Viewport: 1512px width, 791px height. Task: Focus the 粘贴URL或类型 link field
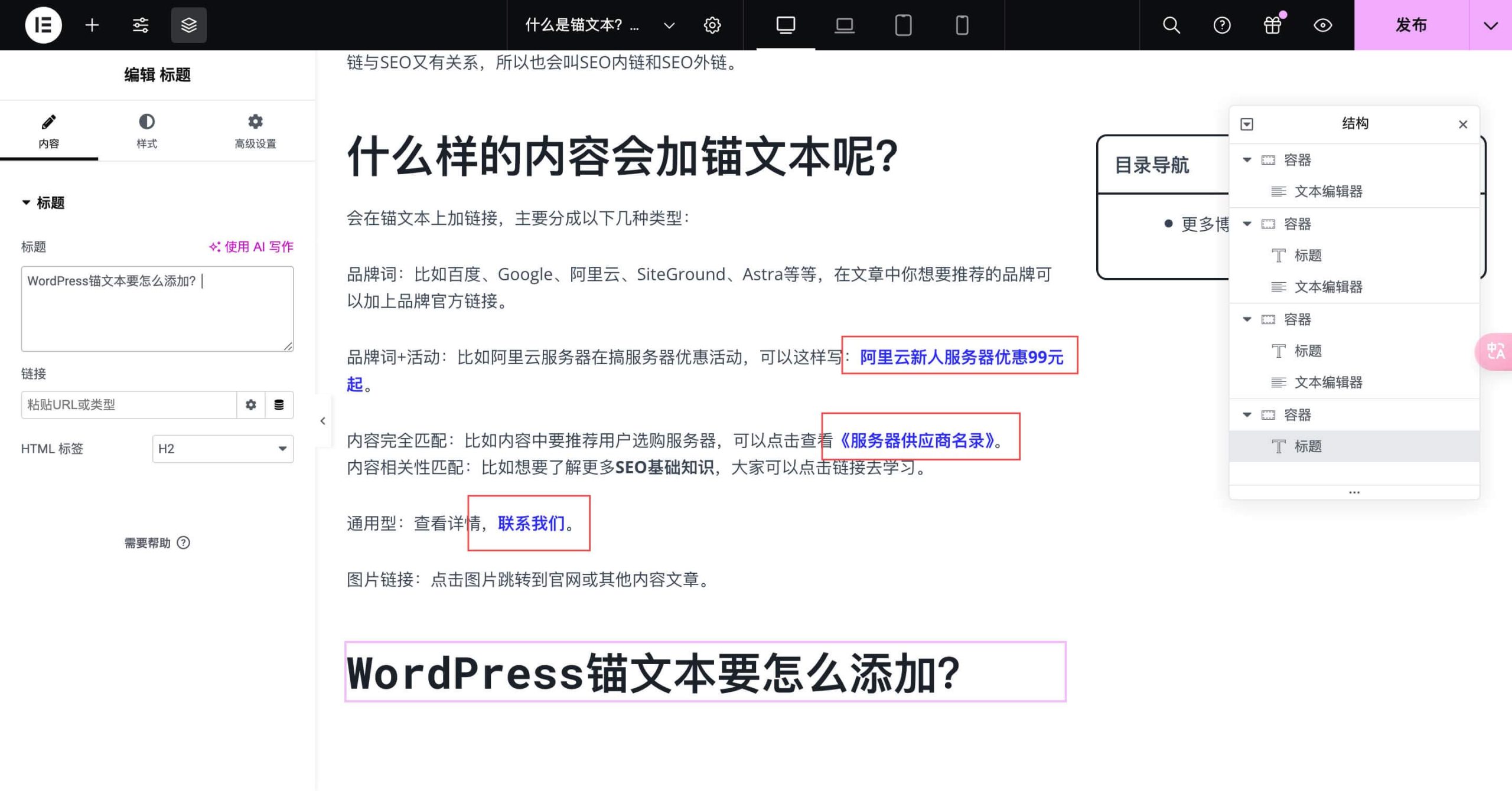click(129, 404)
